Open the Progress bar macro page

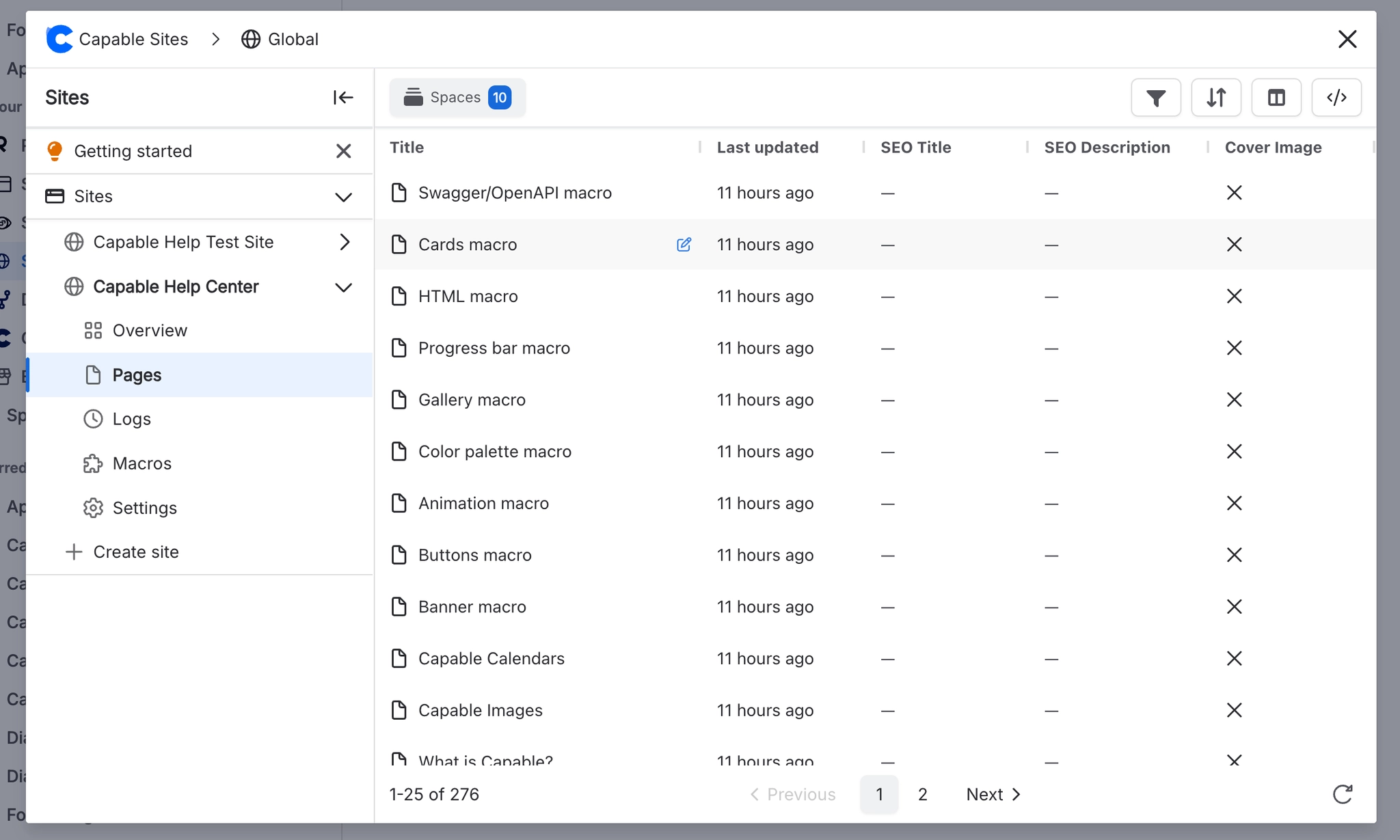494,348
